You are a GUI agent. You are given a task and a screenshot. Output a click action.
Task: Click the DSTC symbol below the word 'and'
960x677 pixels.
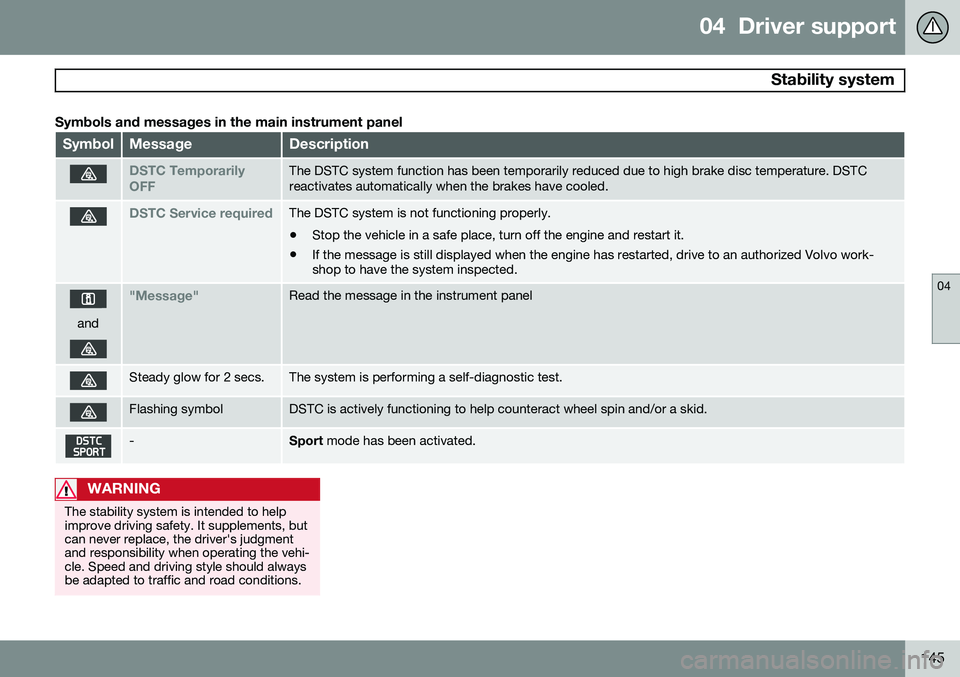click(x=88, y=349)
